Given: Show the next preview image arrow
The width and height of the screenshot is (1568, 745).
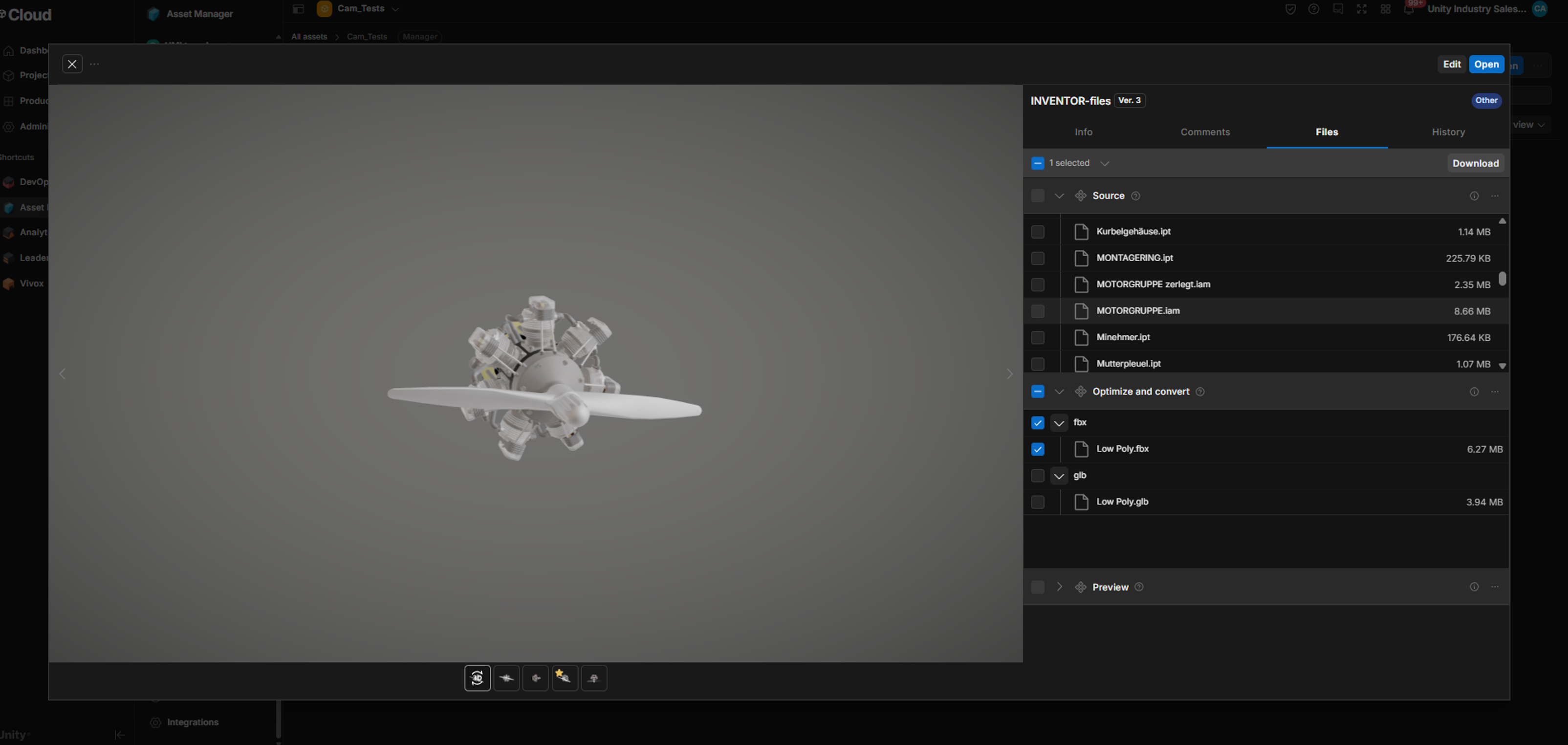Looking at the screenshot, I should [x=1009, y=373].
